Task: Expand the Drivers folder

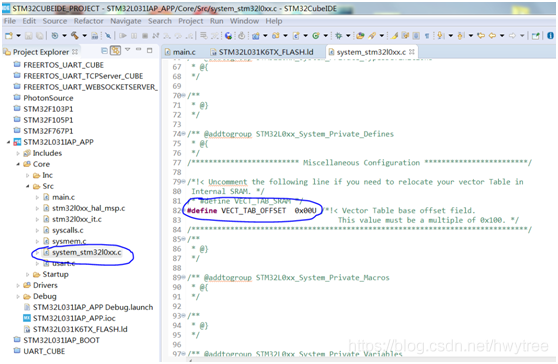Action: (x=18, y=285)
